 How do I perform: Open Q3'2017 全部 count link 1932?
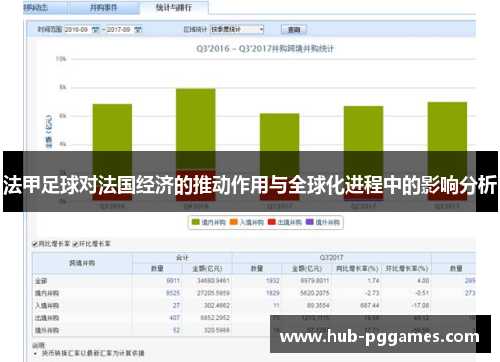coord(273,281)
